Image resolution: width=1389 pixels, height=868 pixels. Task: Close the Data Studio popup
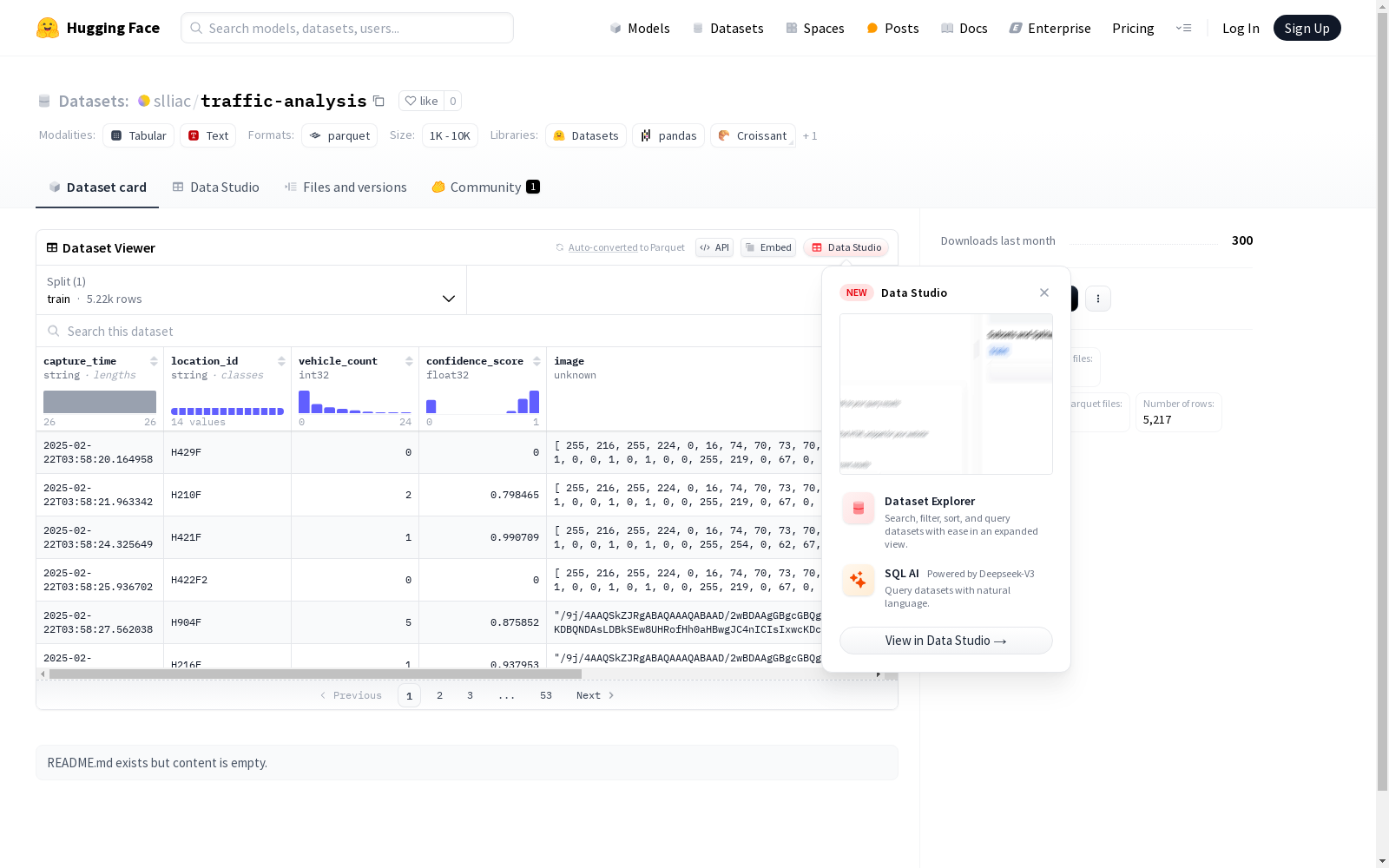(1044, 293)
